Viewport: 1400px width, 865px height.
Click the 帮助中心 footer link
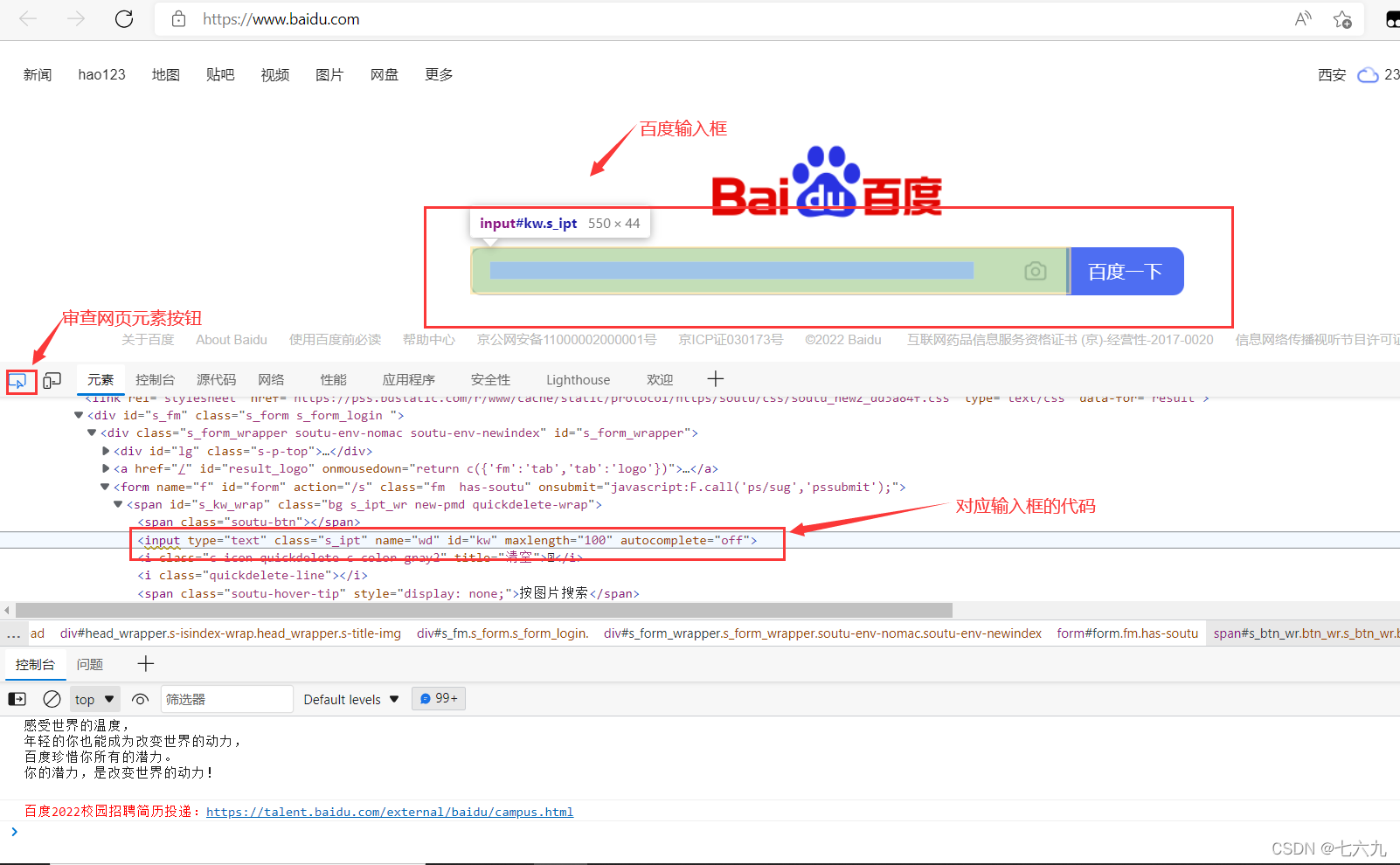coord(429,339)
